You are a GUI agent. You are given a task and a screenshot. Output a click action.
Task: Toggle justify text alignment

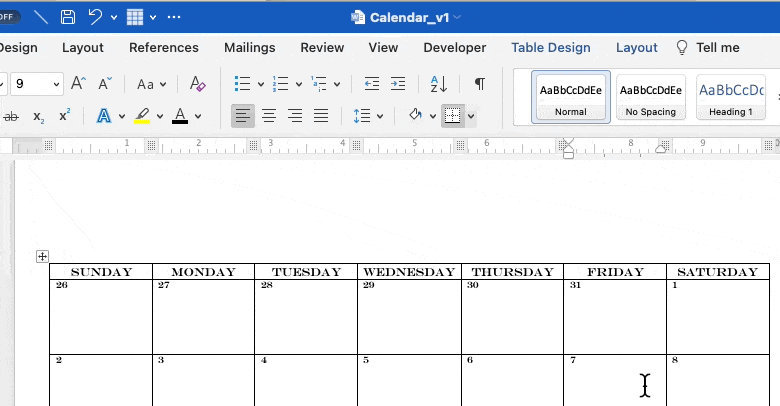(x=321, y=116)
